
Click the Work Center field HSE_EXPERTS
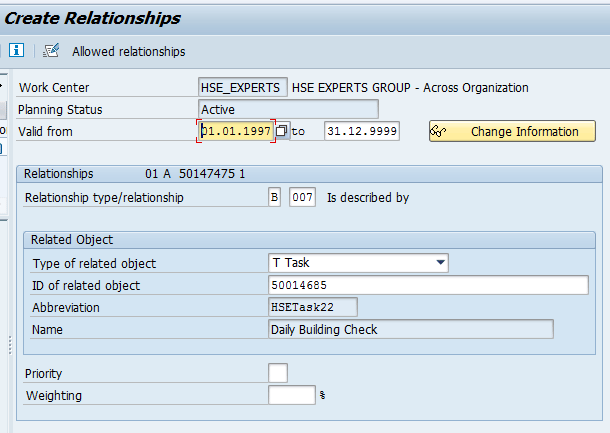(x=243, y=87)
